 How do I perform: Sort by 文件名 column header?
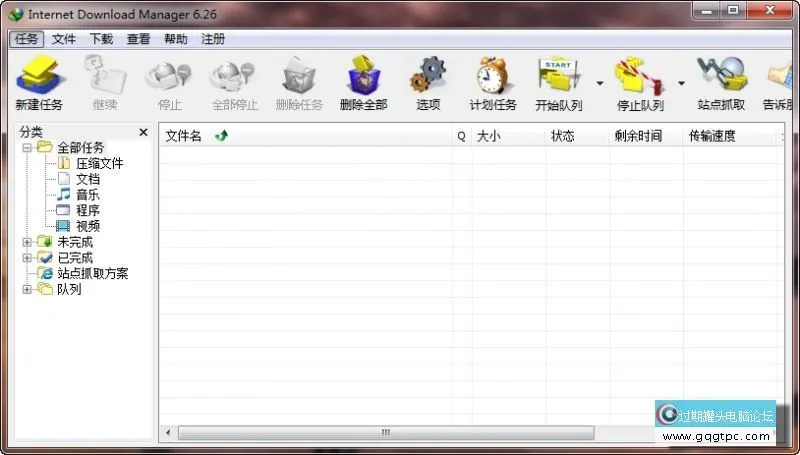point(184,136)
